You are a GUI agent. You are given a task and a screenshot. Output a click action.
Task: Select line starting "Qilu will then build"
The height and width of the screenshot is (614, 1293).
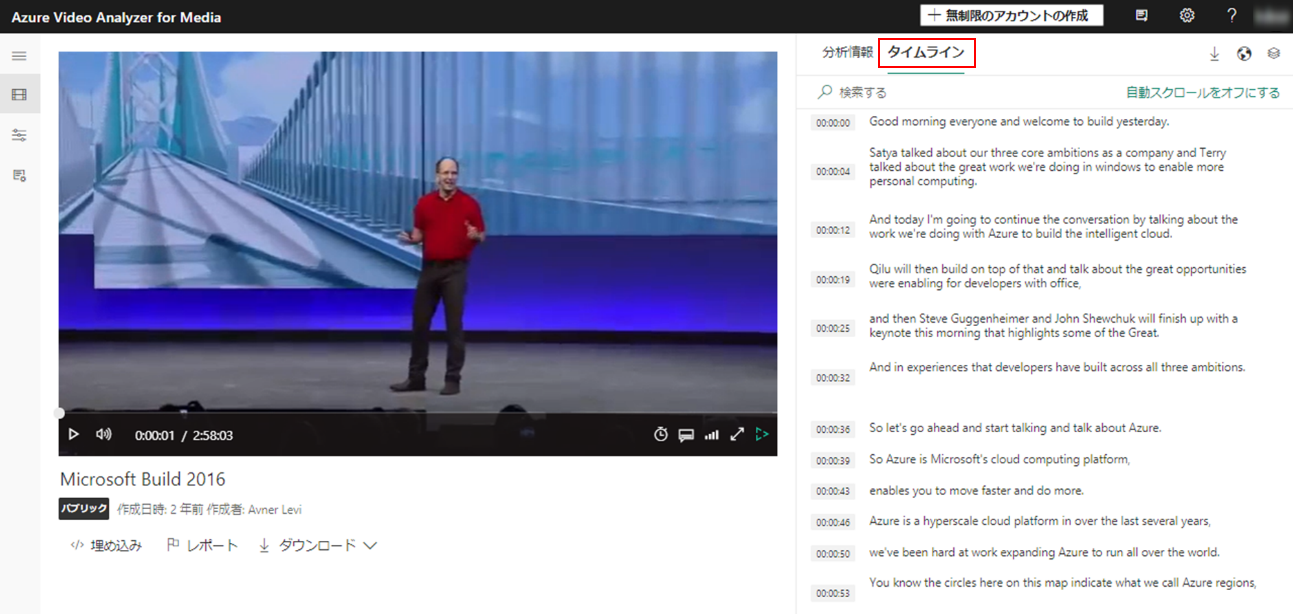(x=1058, y=276)
